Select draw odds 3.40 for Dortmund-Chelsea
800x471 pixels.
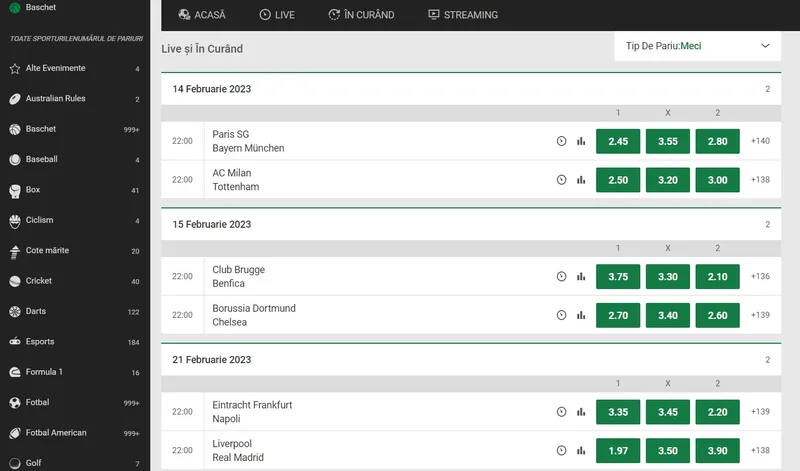click(x=667, y=315)
